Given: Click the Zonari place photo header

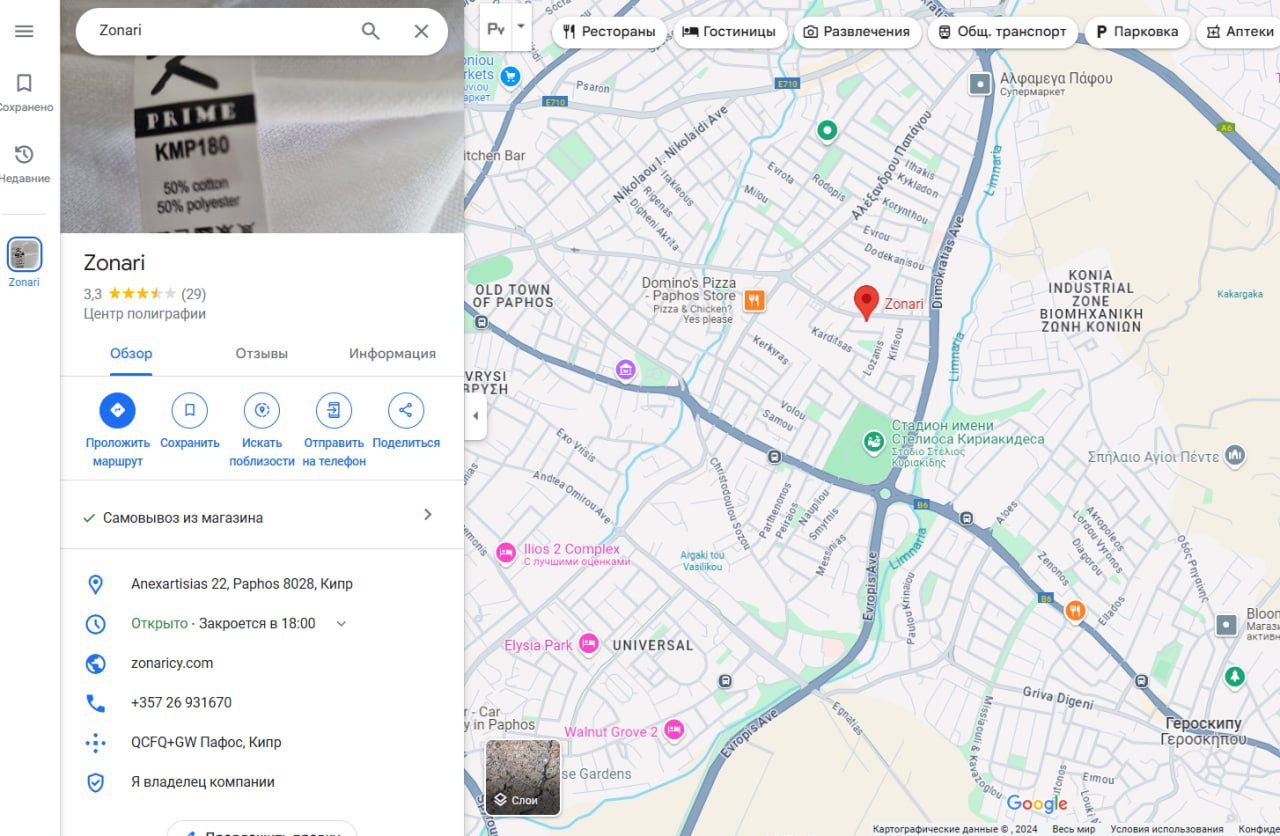Looking at the screenshot, I should (x=262, y=117).
